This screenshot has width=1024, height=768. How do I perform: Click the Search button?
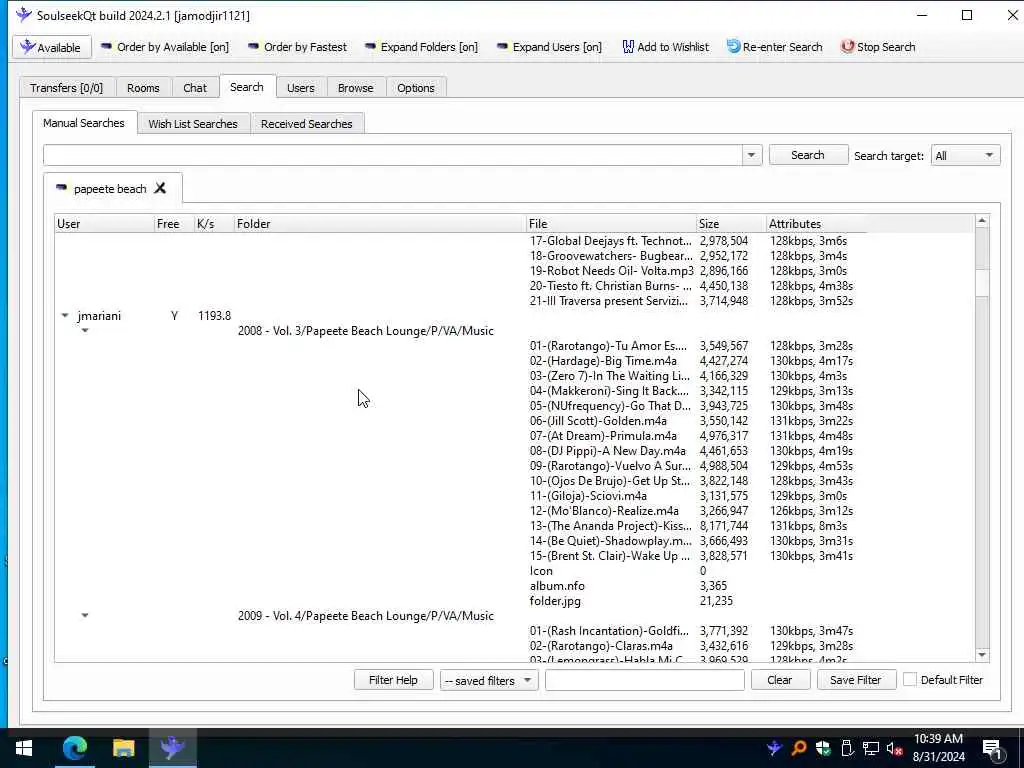[808, 155]
